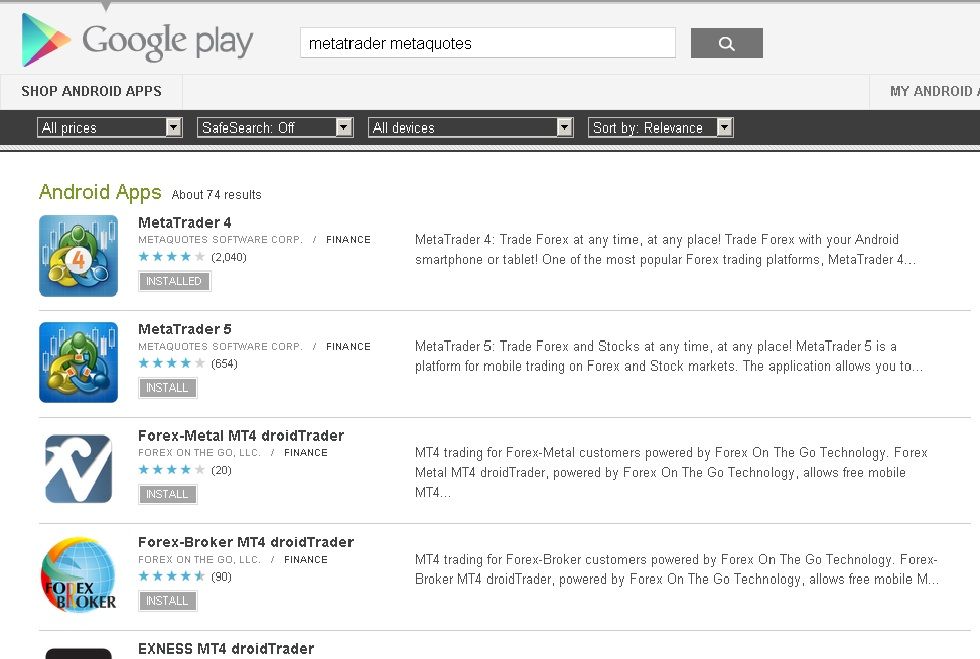Click the Android Apps heading
Image resolution: width=980 pixels, height=659 pixels.
pos(100,192)
